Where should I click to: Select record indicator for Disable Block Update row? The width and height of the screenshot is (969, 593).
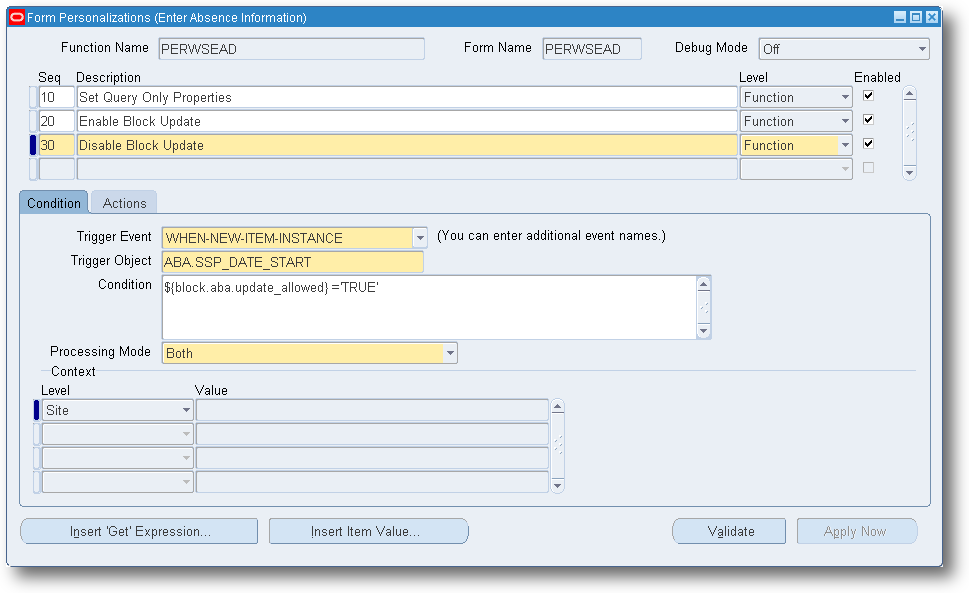click(33, 146)
